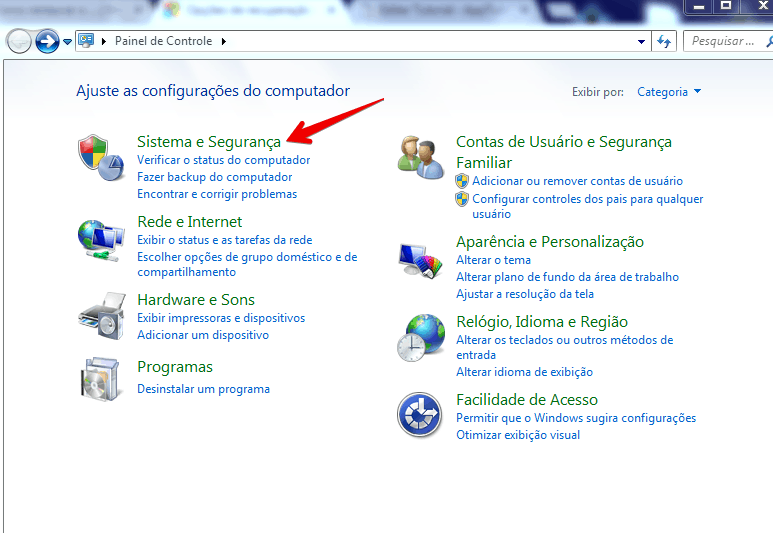The image size is (773, 533).
Task: Click the Control Panel icon in address bar
Action: 86,41
